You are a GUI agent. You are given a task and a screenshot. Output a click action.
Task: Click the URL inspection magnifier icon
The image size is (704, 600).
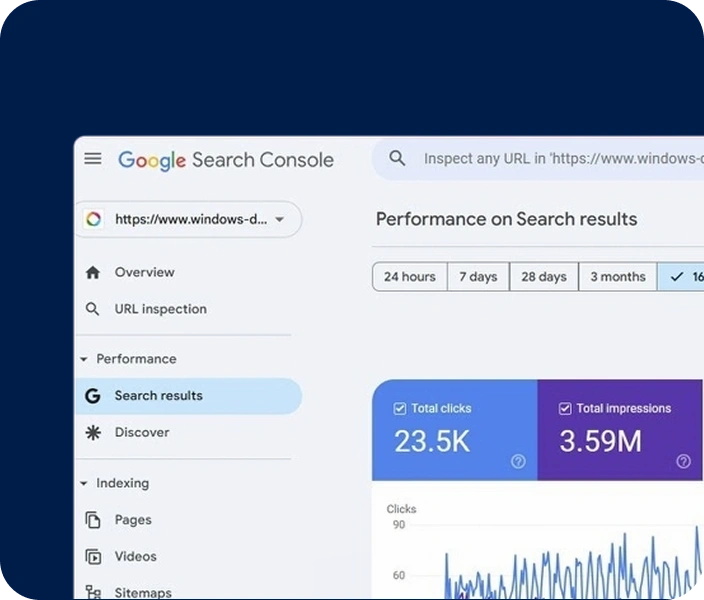point(93,309)
